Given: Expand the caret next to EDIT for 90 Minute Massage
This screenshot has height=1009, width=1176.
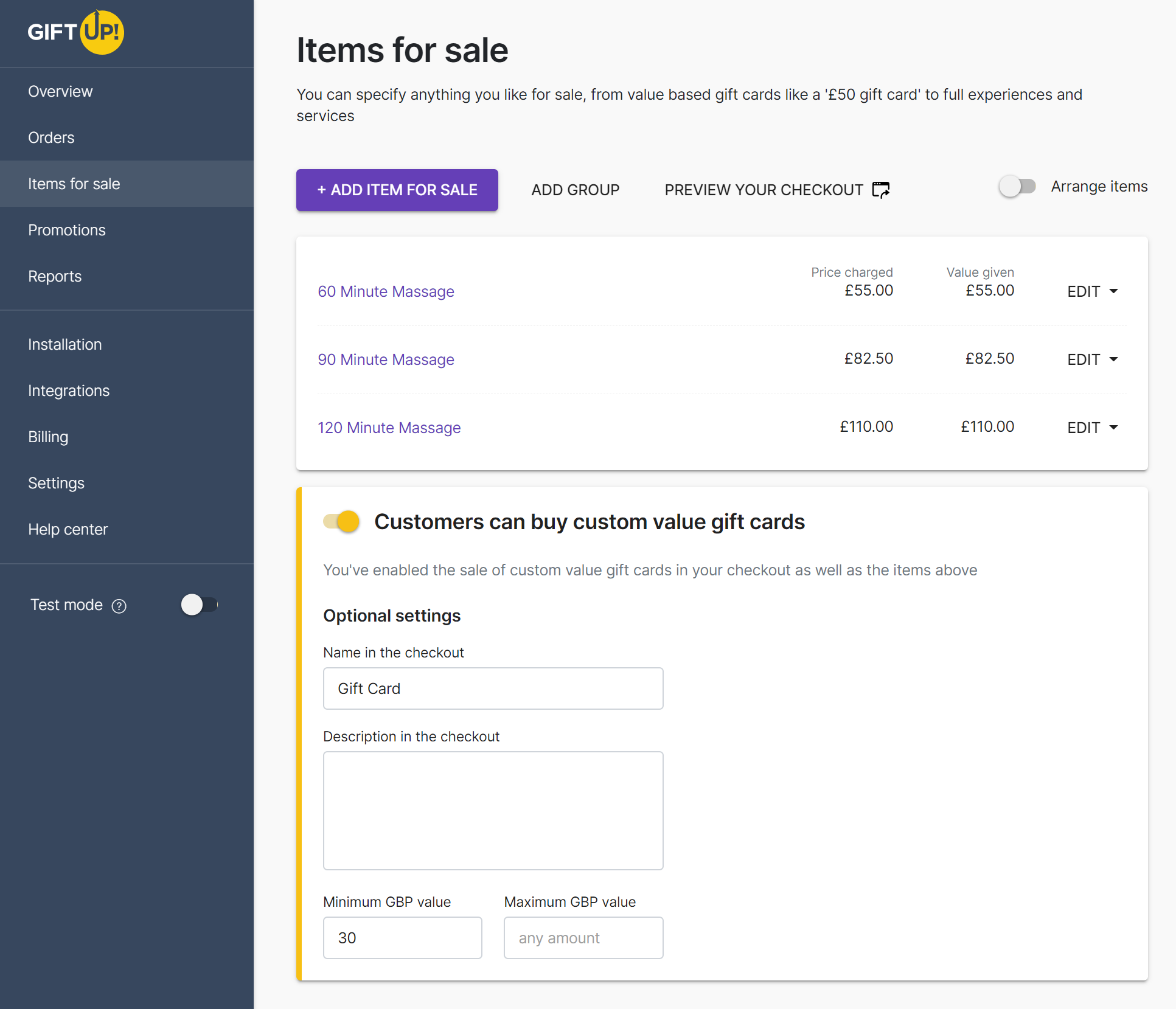Looking at the screenshot, I should tap(1113, 359).
